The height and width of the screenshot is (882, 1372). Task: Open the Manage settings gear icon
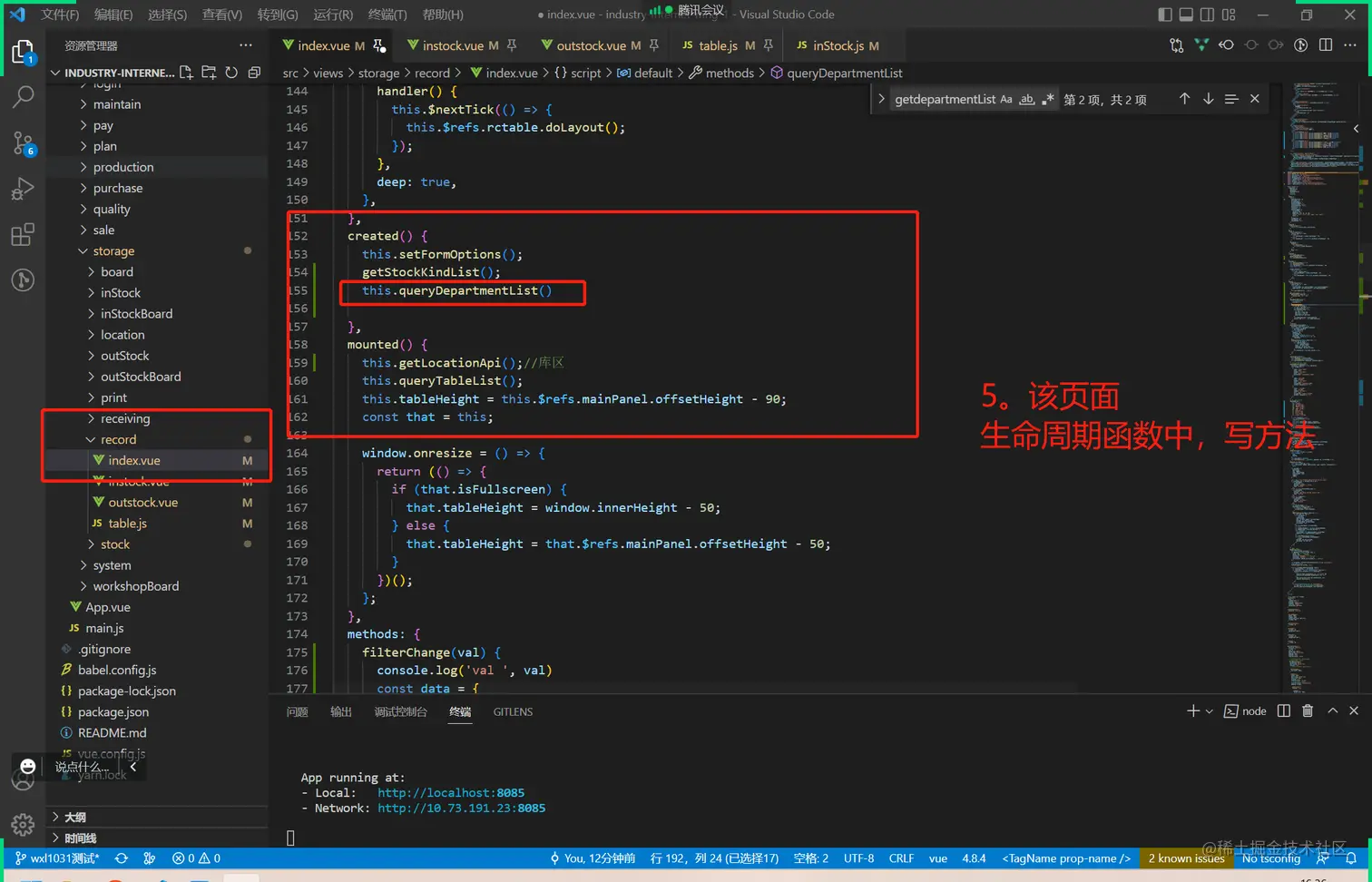[23, 824]
